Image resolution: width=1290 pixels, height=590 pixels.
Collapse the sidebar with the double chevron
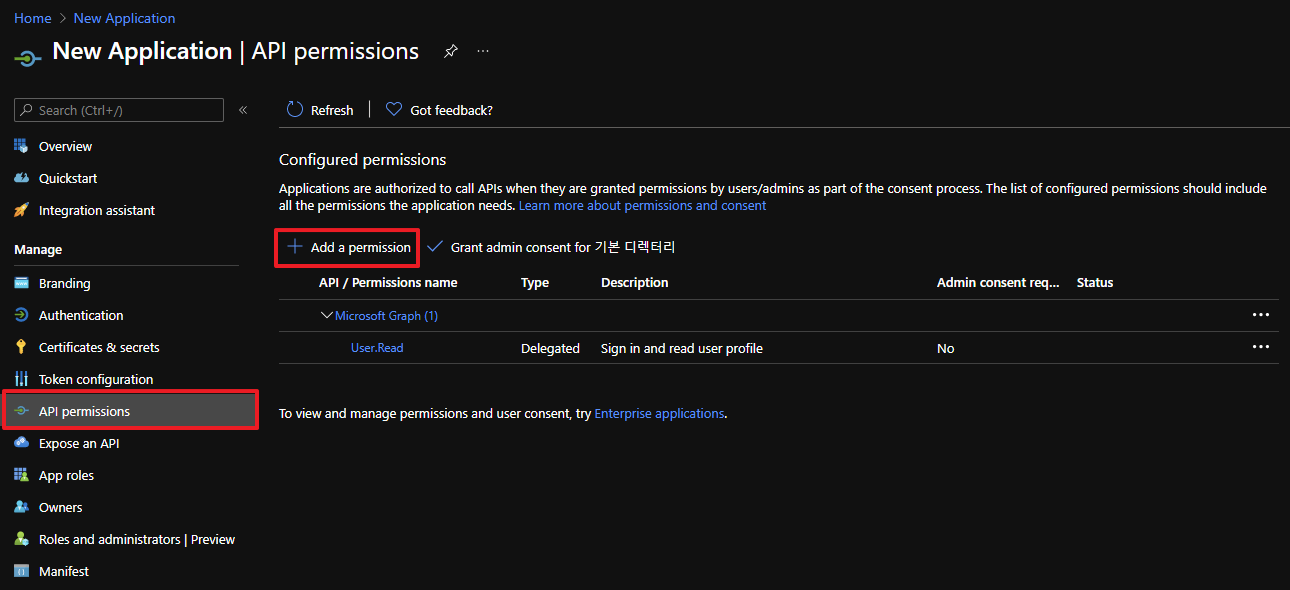click(x=243, y=110)
